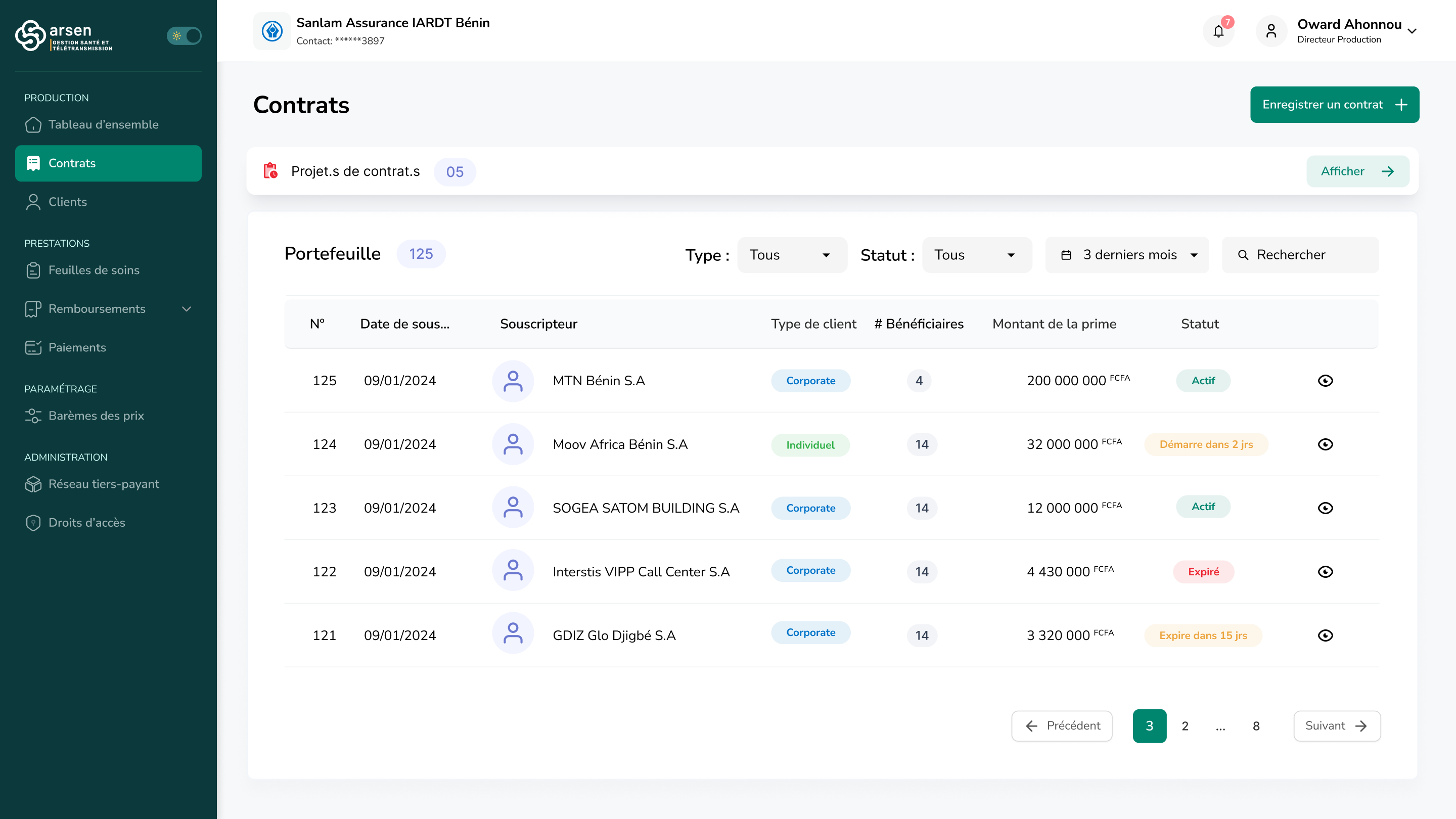The image size is (1456, 819).
Task: Click SOGEA SATOM BUILDING S.A name
Action: (x=646, y=508)
